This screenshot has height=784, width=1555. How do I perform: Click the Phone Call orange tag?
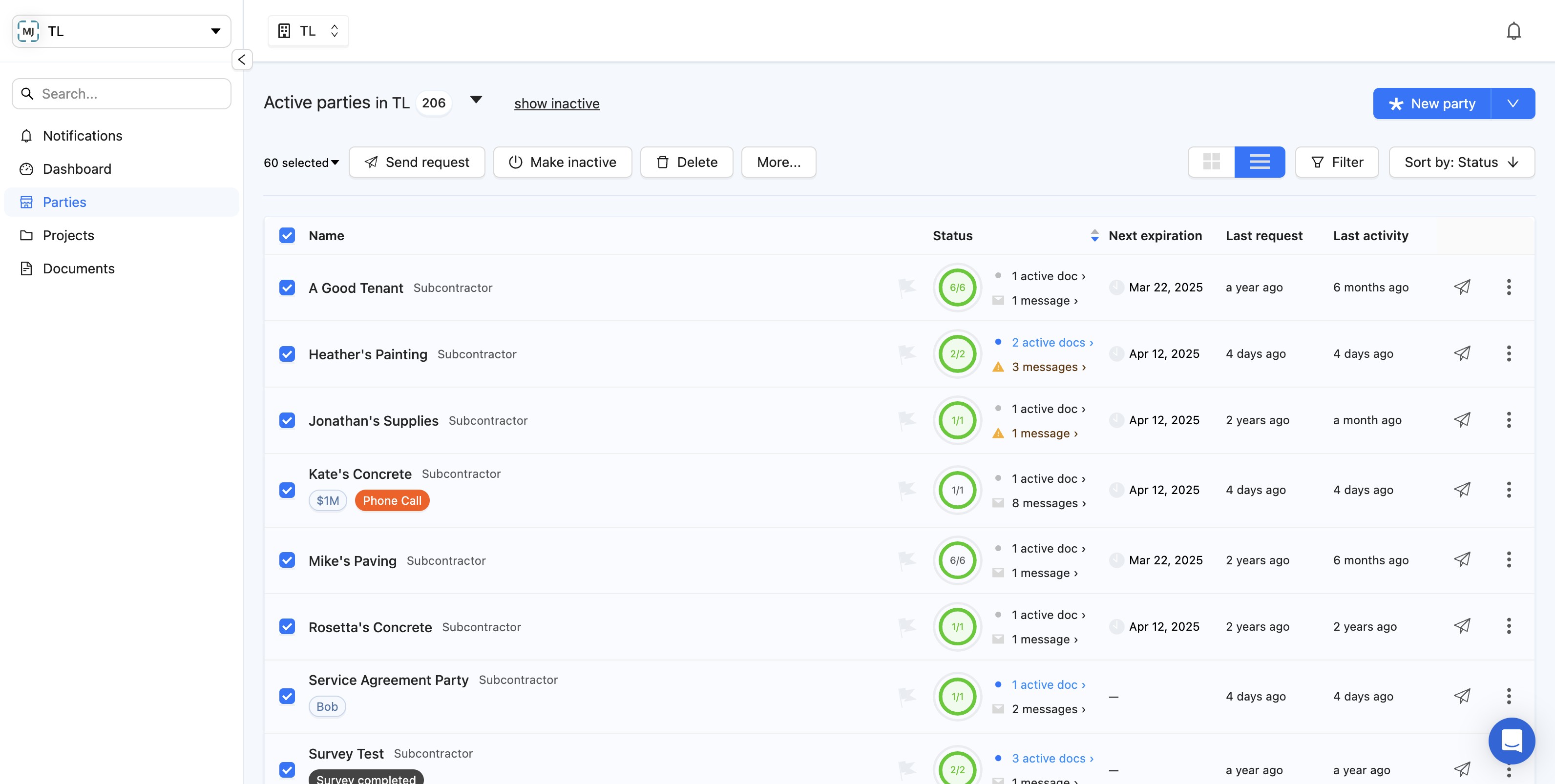click(392, 500)
